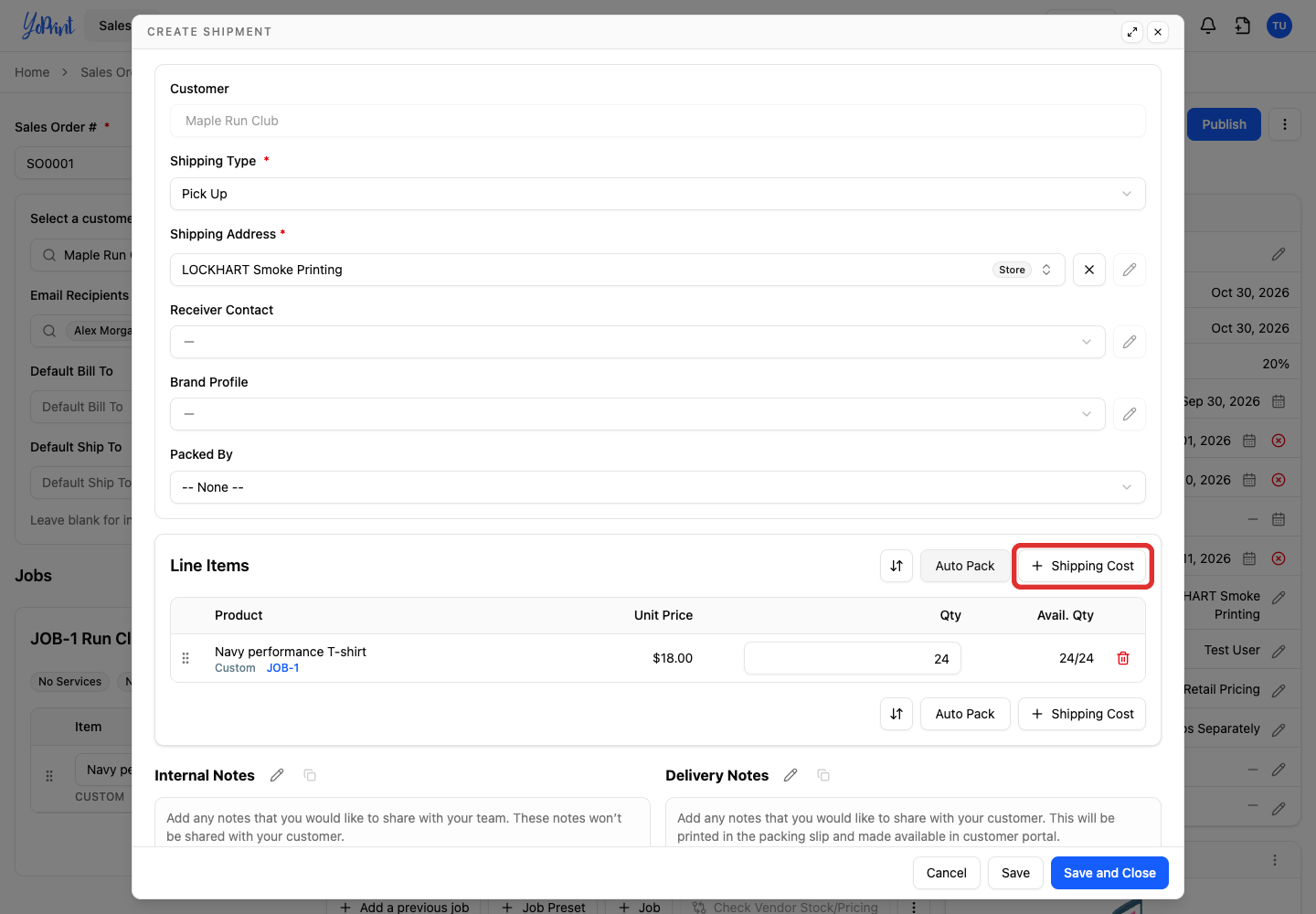This screenshot has height=914, width=1316.
Task: Click the sort icon beneath the line items table
Action: click(x=897, y=714)
